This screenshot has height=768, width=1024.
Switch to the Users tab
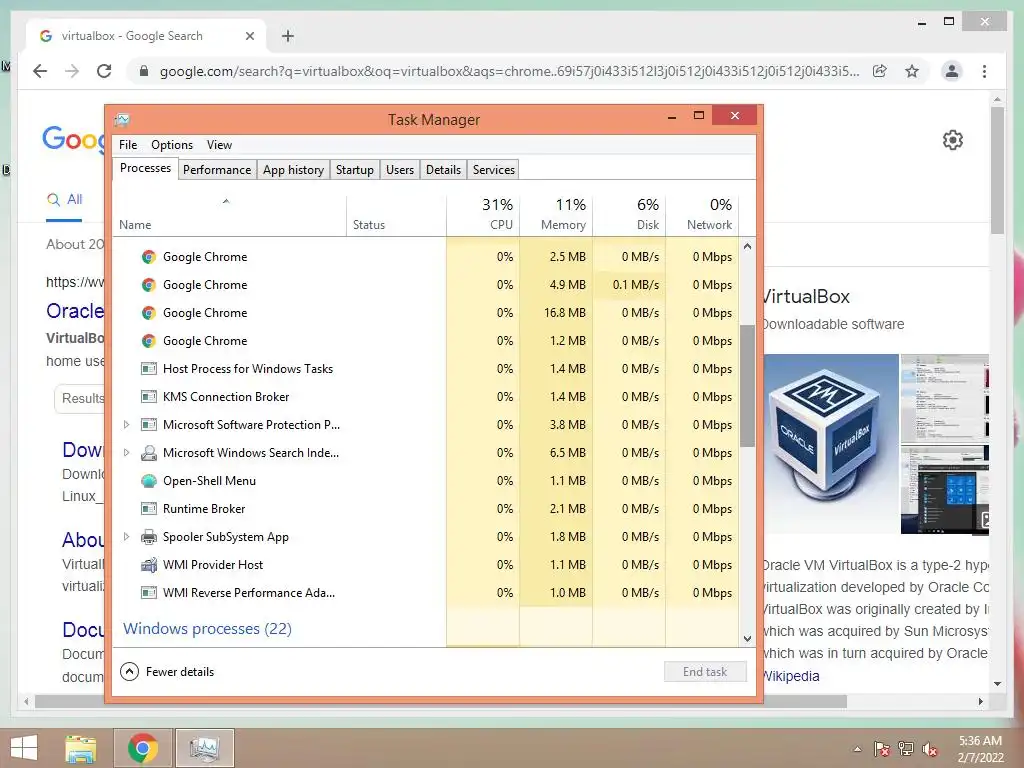click(x=400, y=170)
